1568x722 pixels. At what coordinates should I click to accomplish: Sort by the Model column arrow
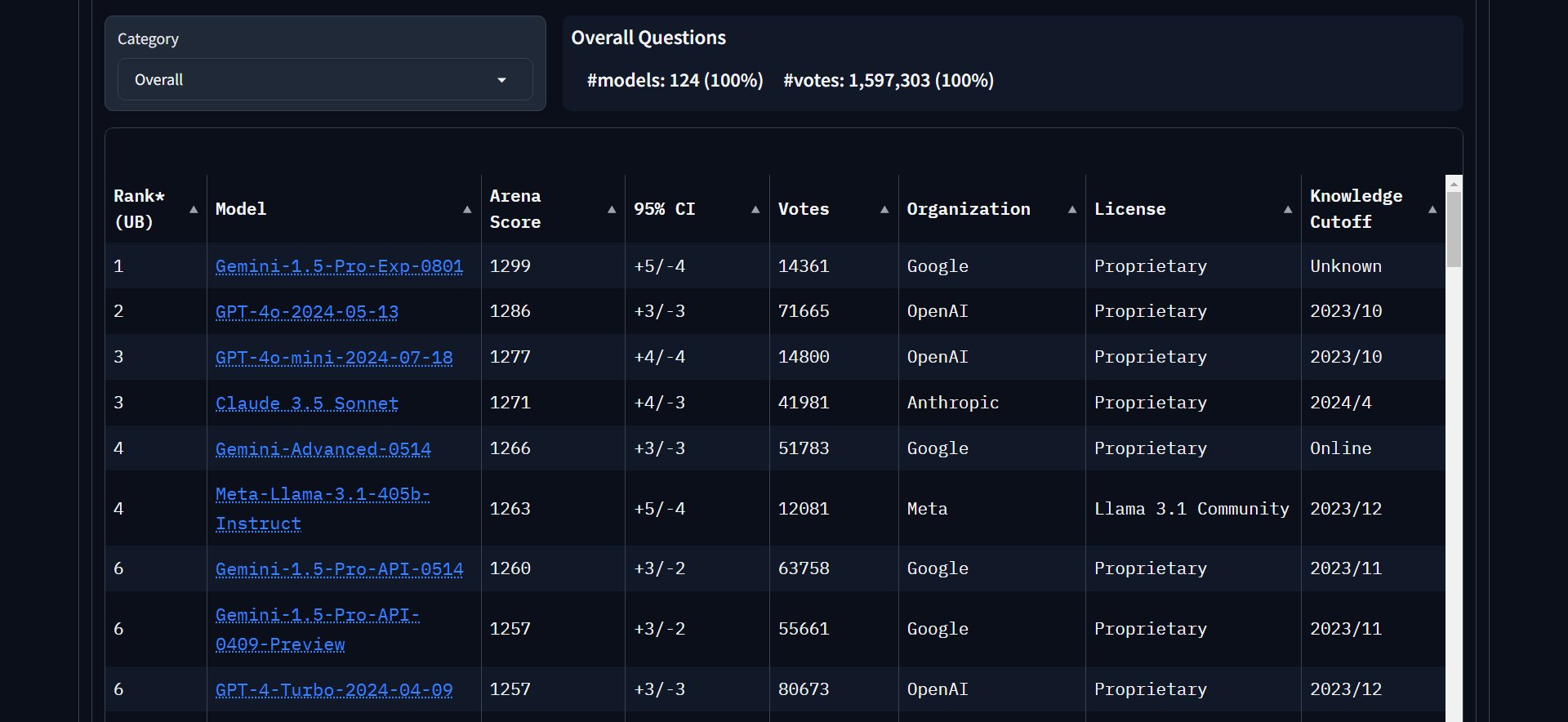tap(467, 209)
